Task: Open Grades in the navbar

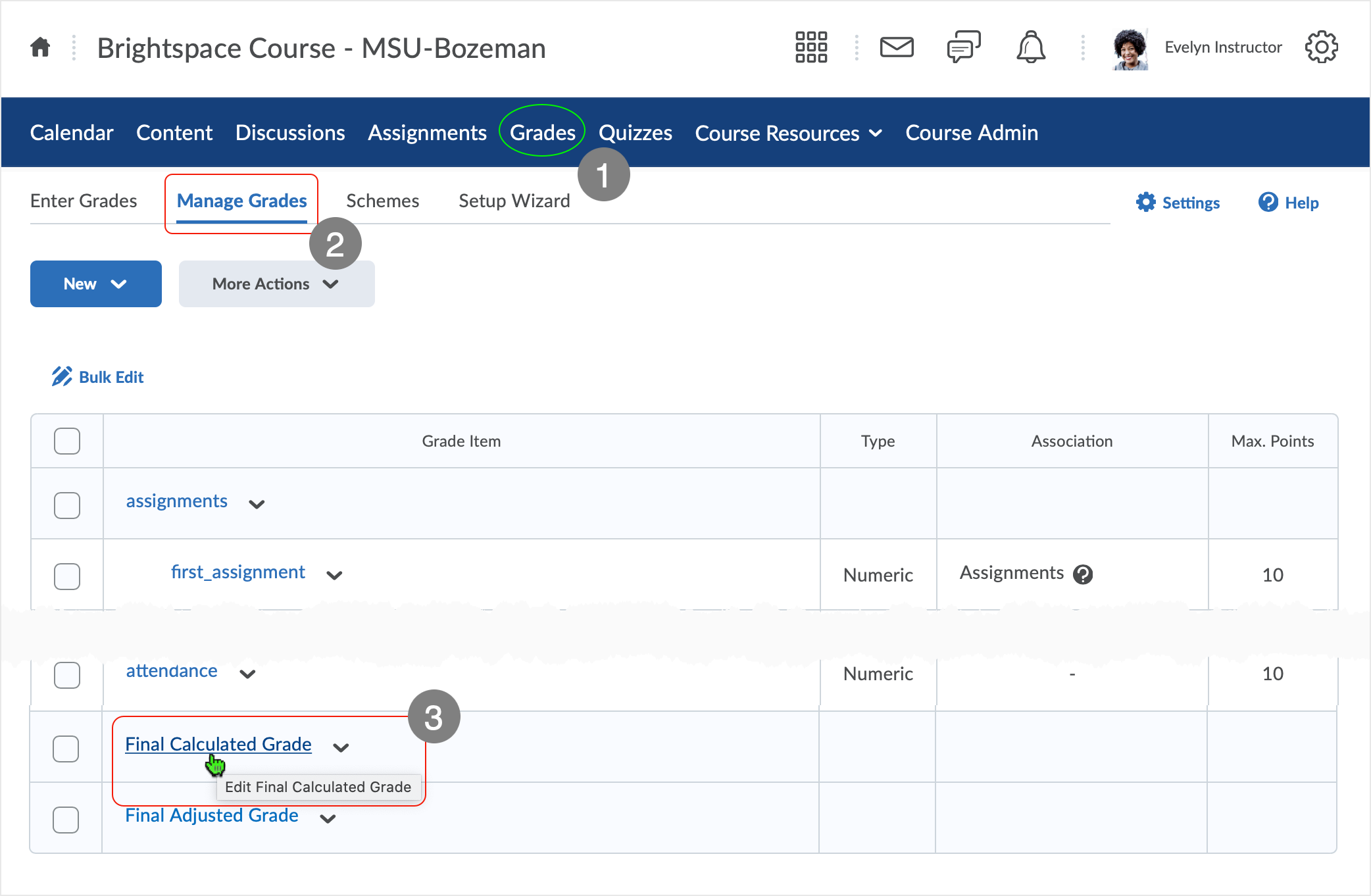Action: tap(543, 133)
